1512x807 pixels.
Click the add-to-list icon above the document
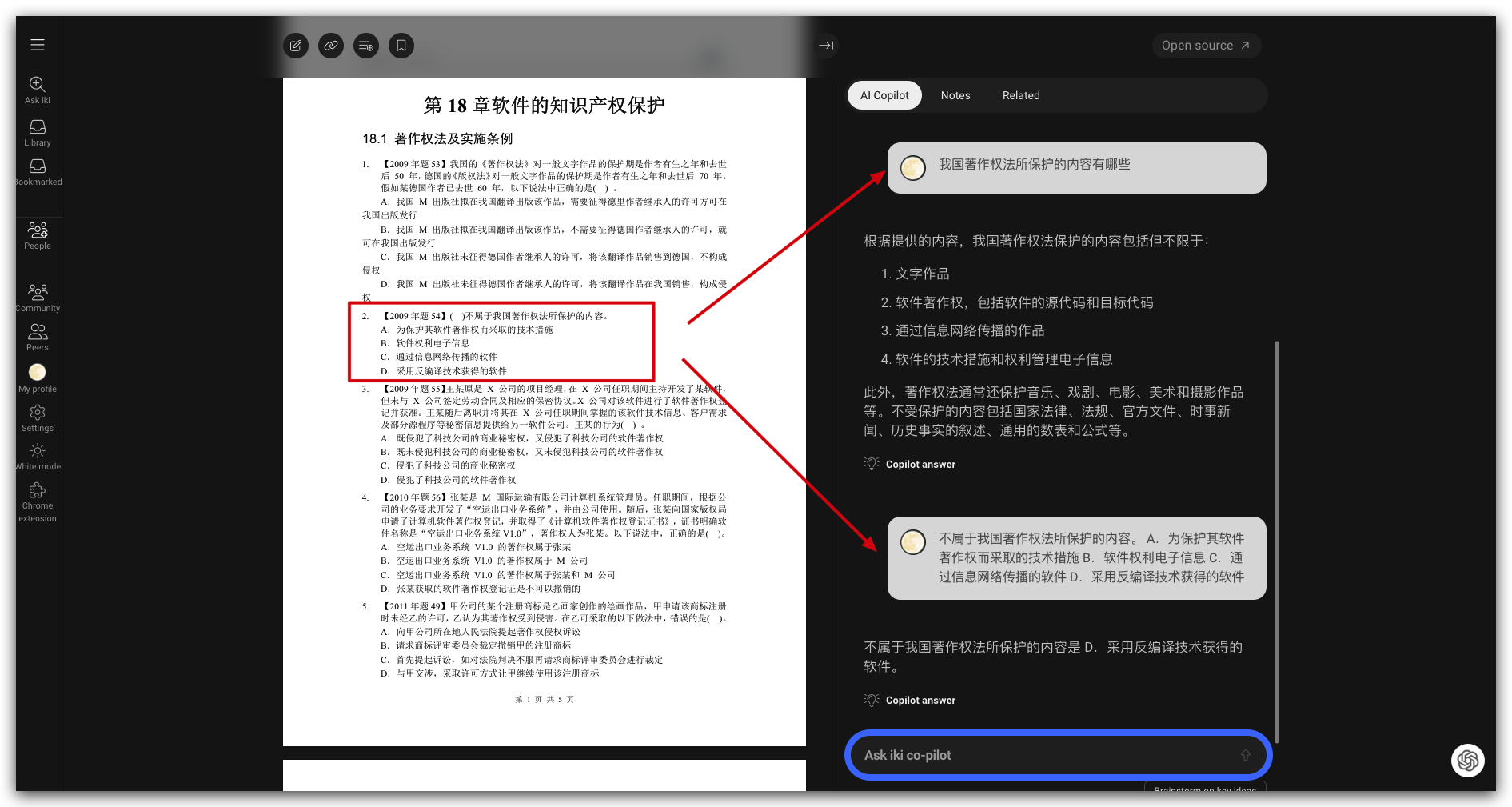(x=366, y=46)
